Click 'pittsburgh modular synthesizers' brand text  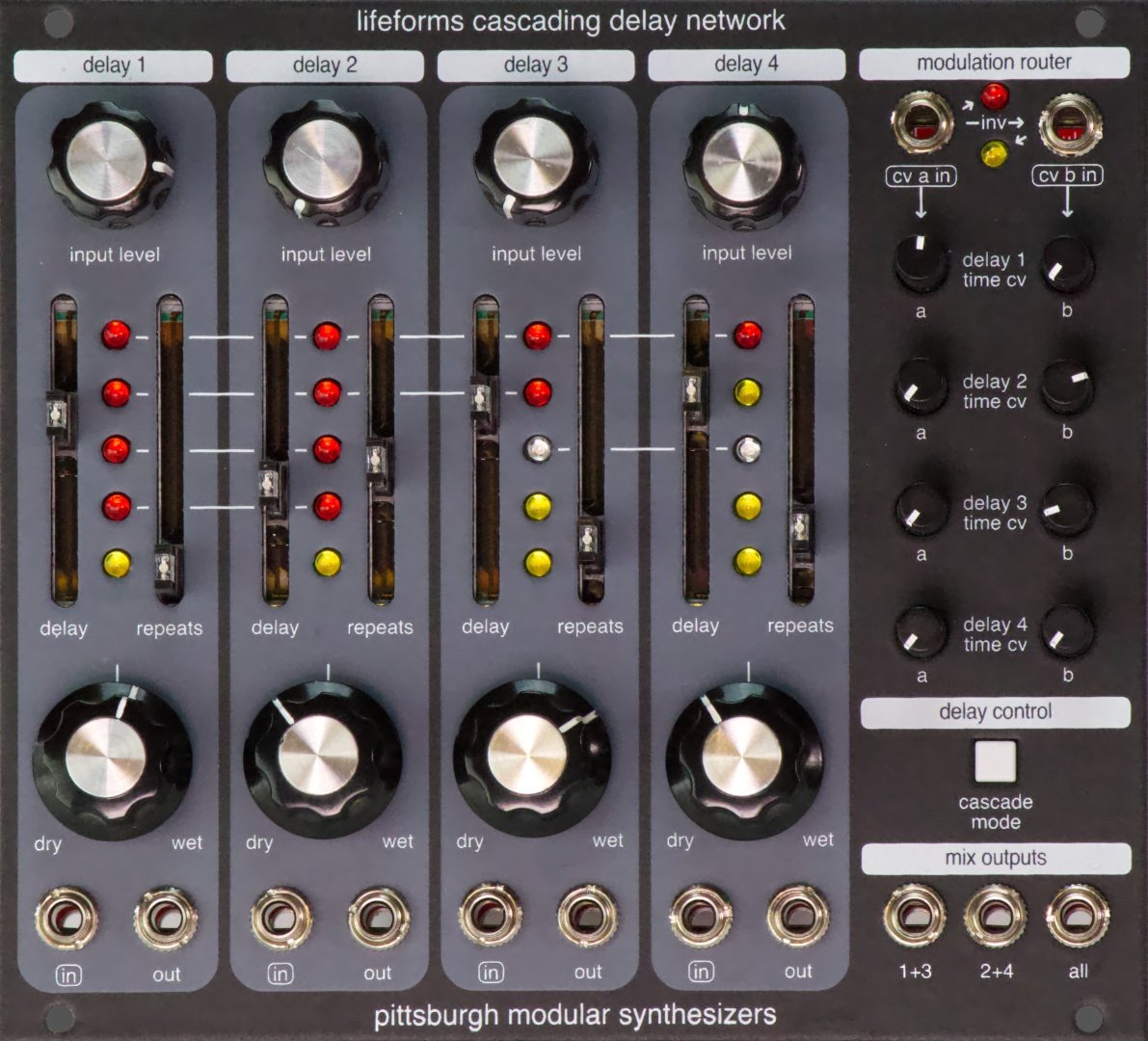(574, 1015)
